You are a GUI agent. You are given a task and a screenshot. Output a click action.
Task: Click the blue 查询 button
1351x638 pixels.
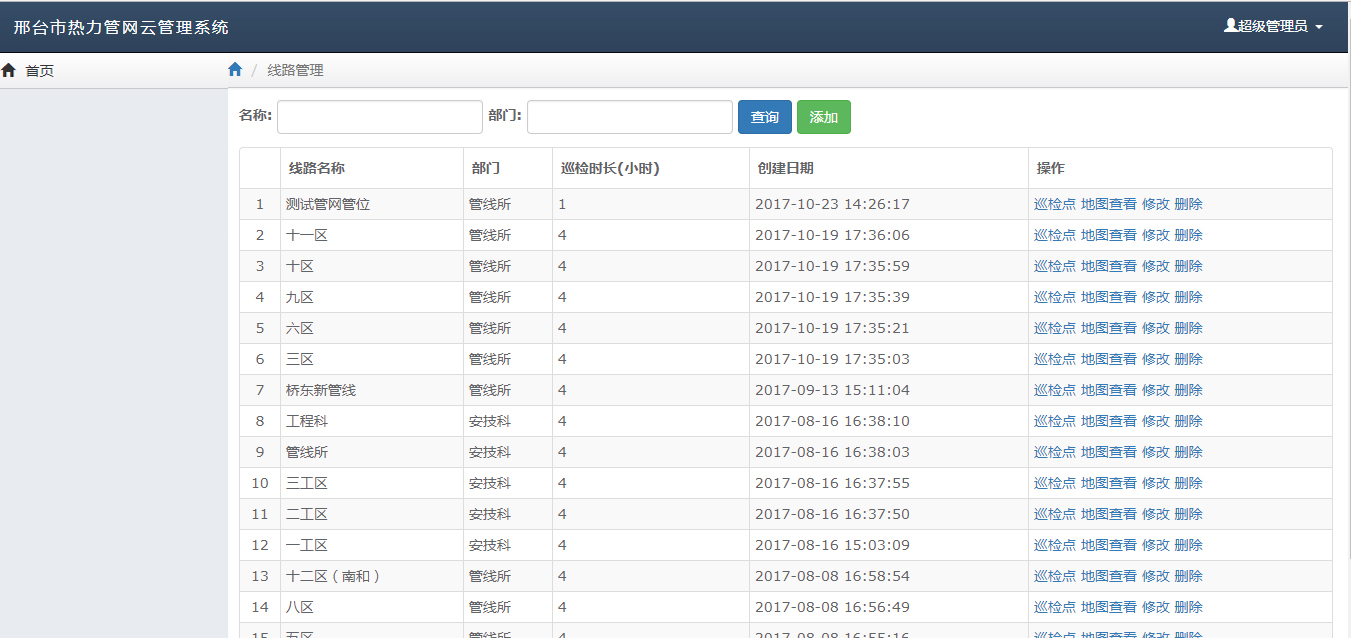pos(764,117)
